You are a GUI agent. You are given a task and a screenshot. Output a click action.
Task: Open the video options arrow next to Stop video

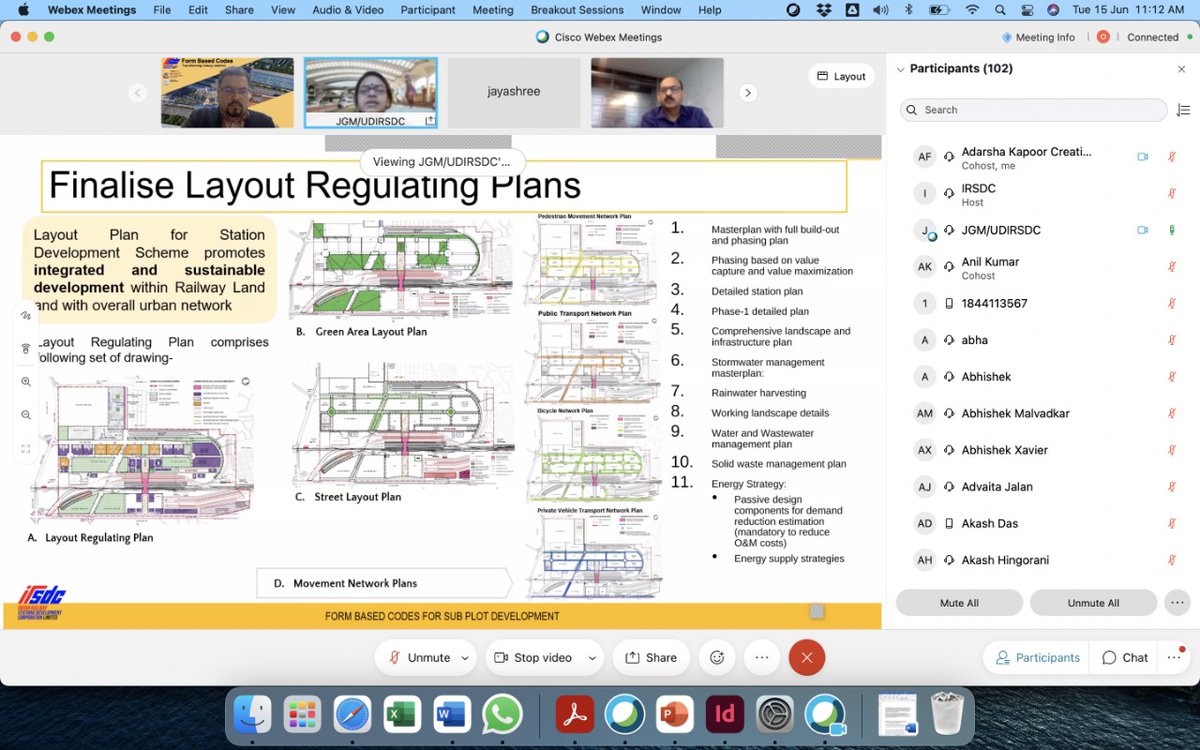pos(592,658)
